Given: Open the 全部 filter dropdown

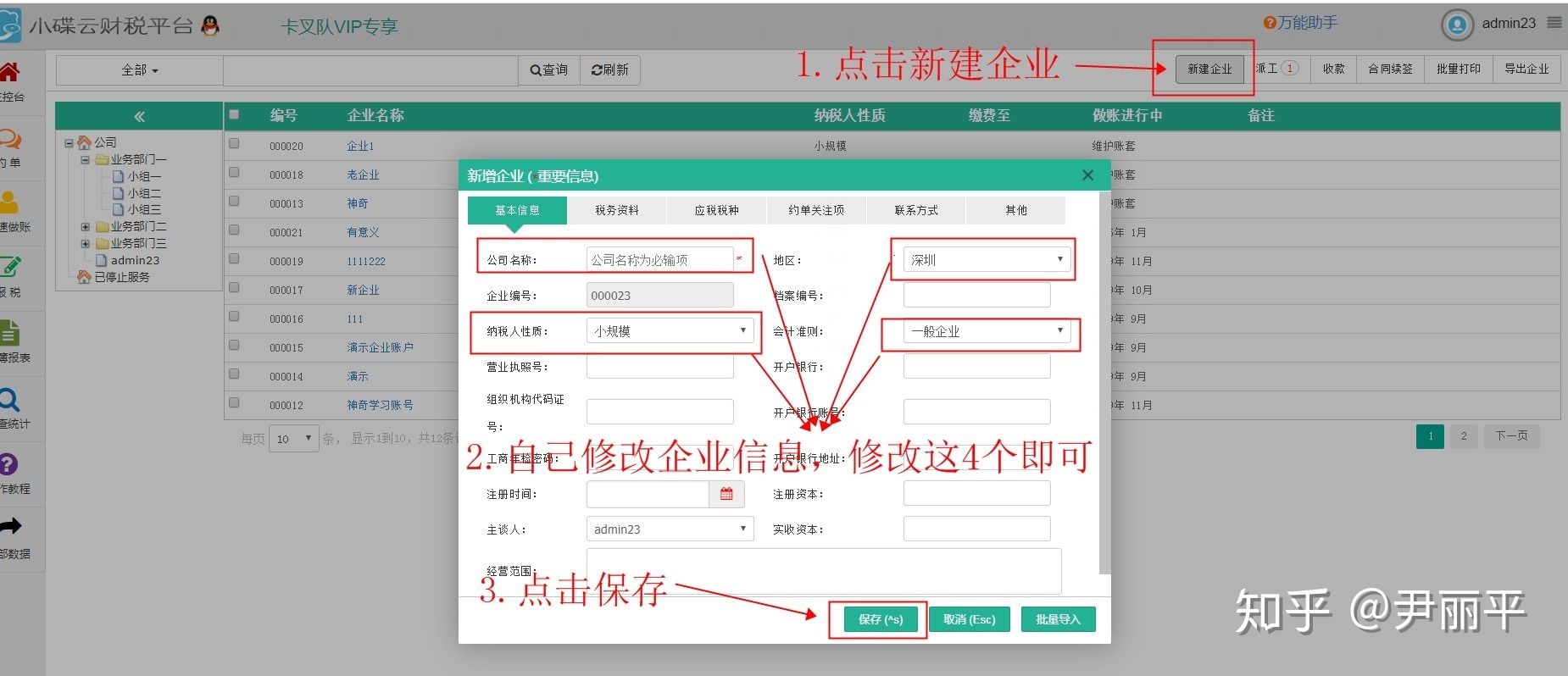Looking at the screenshot, I should coord(140,69).
